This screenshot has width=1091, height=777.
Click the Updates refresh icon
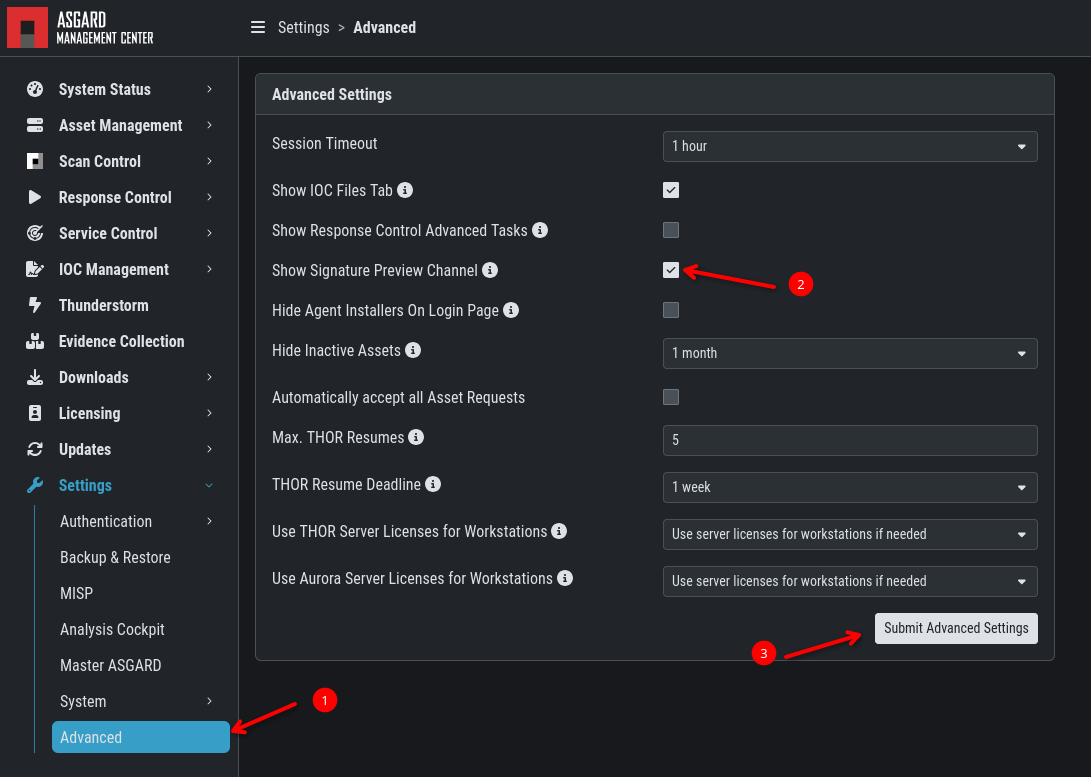point(35,449)
